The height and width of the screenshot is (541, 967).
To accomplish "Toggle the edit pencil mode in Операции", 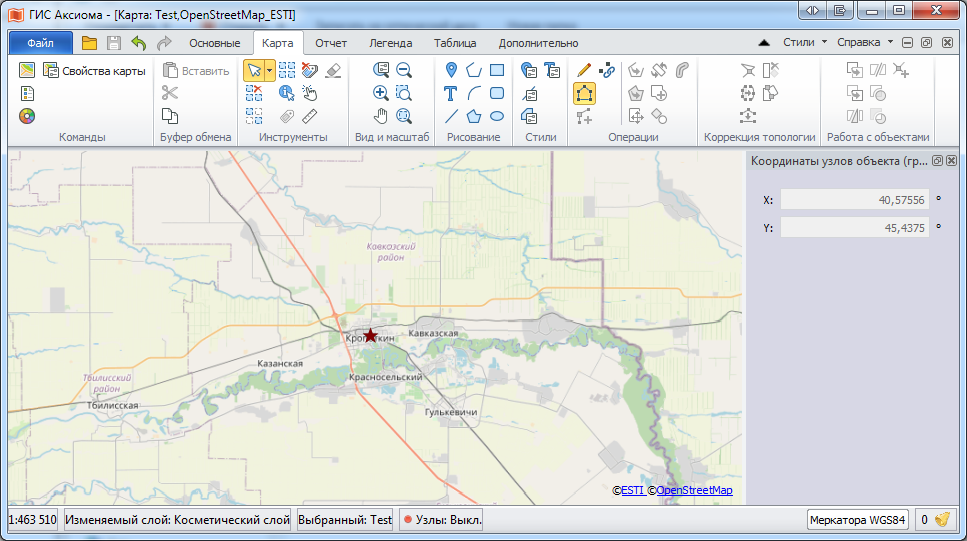I will 584,70.
